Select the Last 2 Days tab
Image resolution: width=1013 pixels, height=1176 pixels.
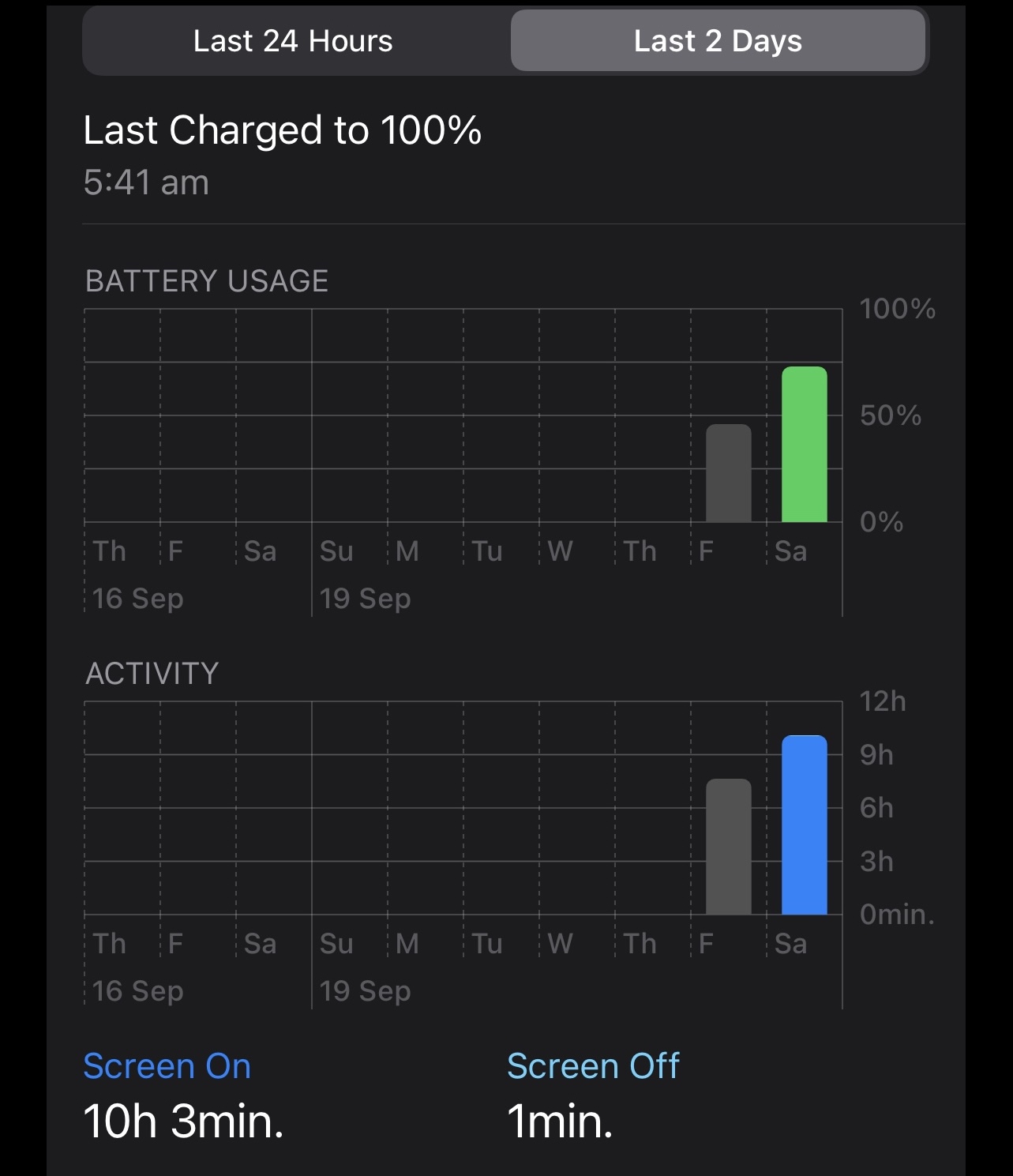pyautogui.click(x=718, y=41)
